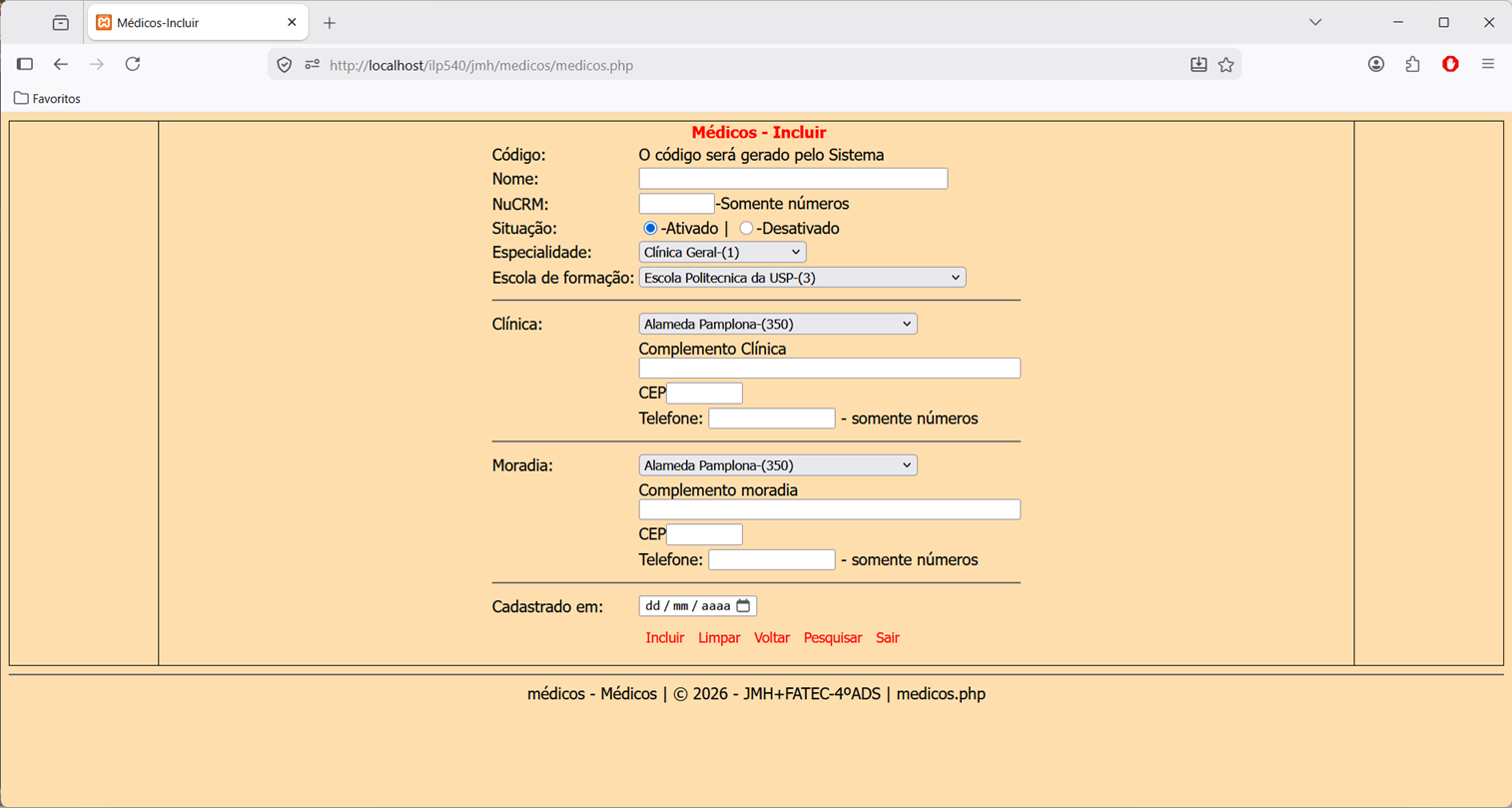Close the Médicos-Incluir tab

click(292, 22)
